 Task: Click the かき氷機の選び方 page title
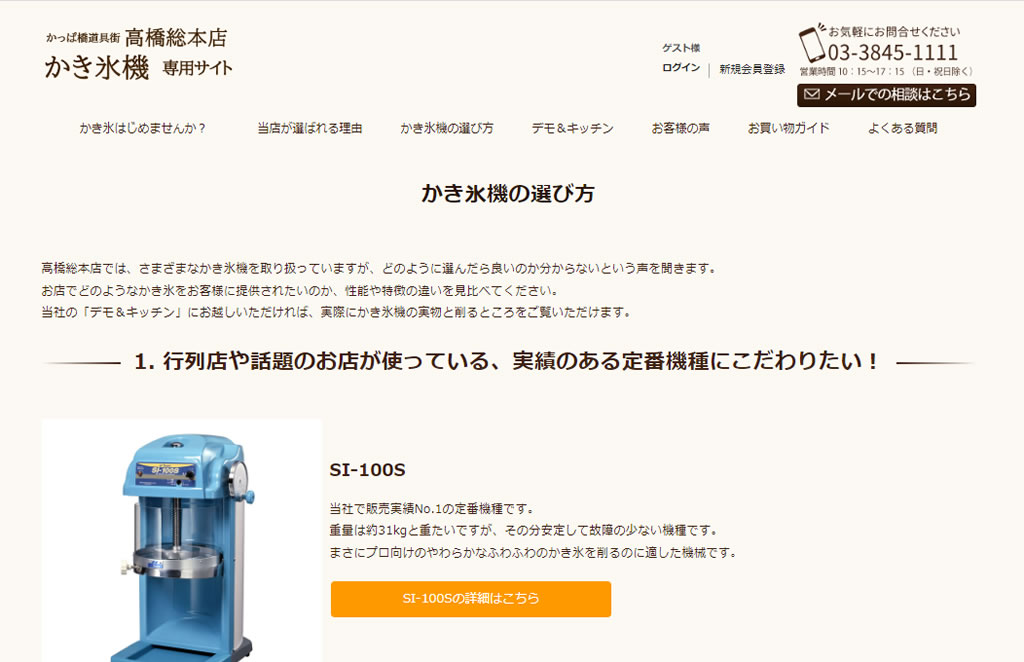(507, 193)
